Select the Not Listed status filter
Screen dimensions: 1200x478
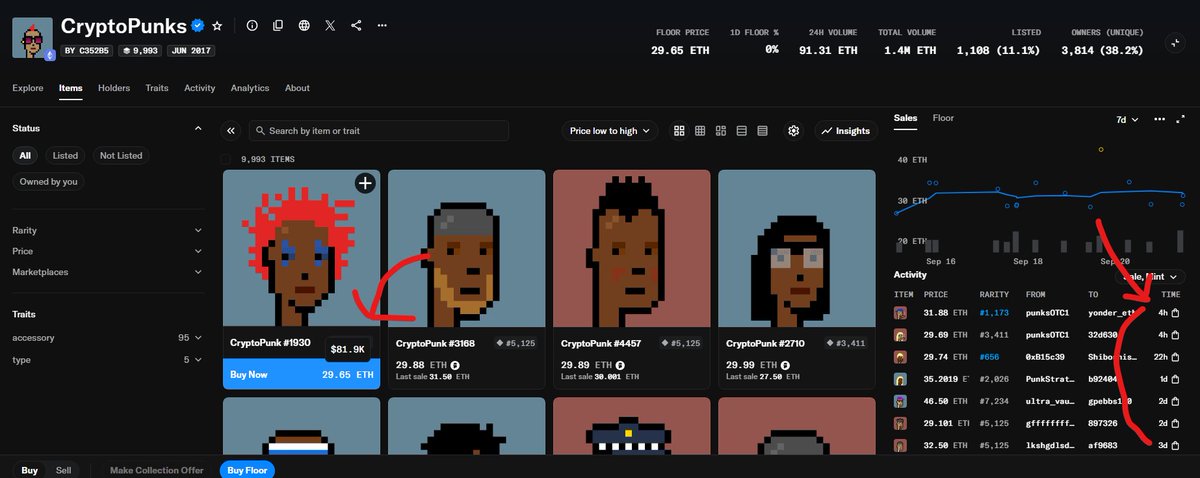click(x=121, y=156)
